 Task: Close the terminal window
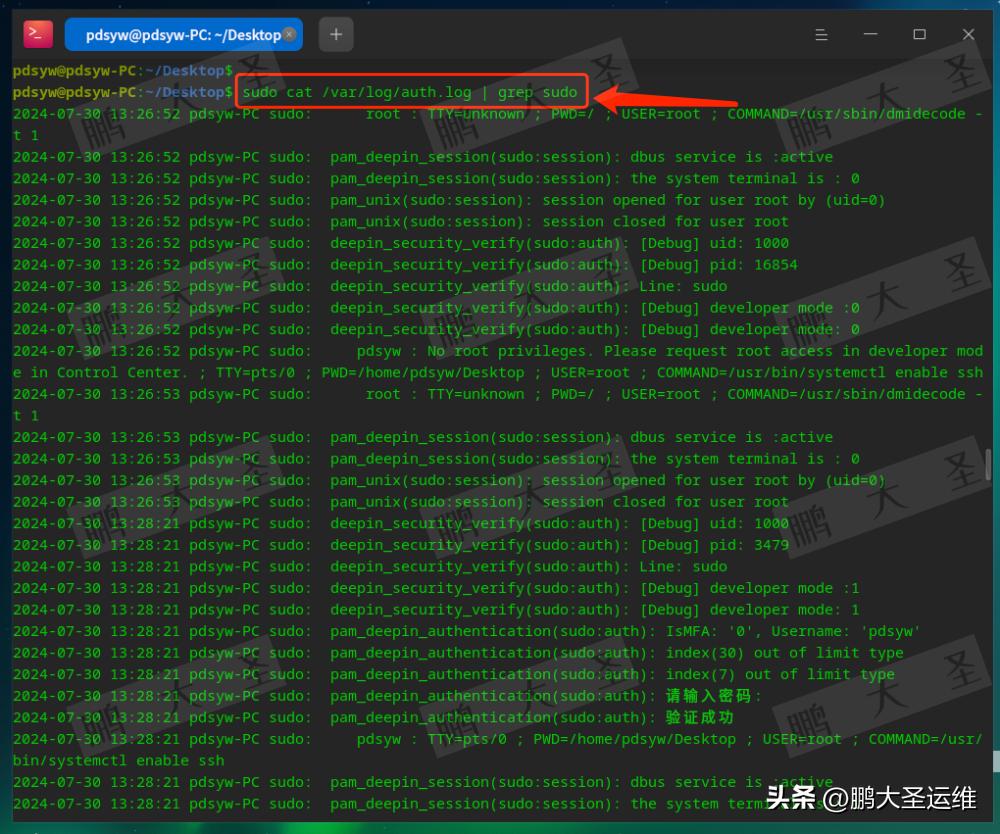coord(968,34)
